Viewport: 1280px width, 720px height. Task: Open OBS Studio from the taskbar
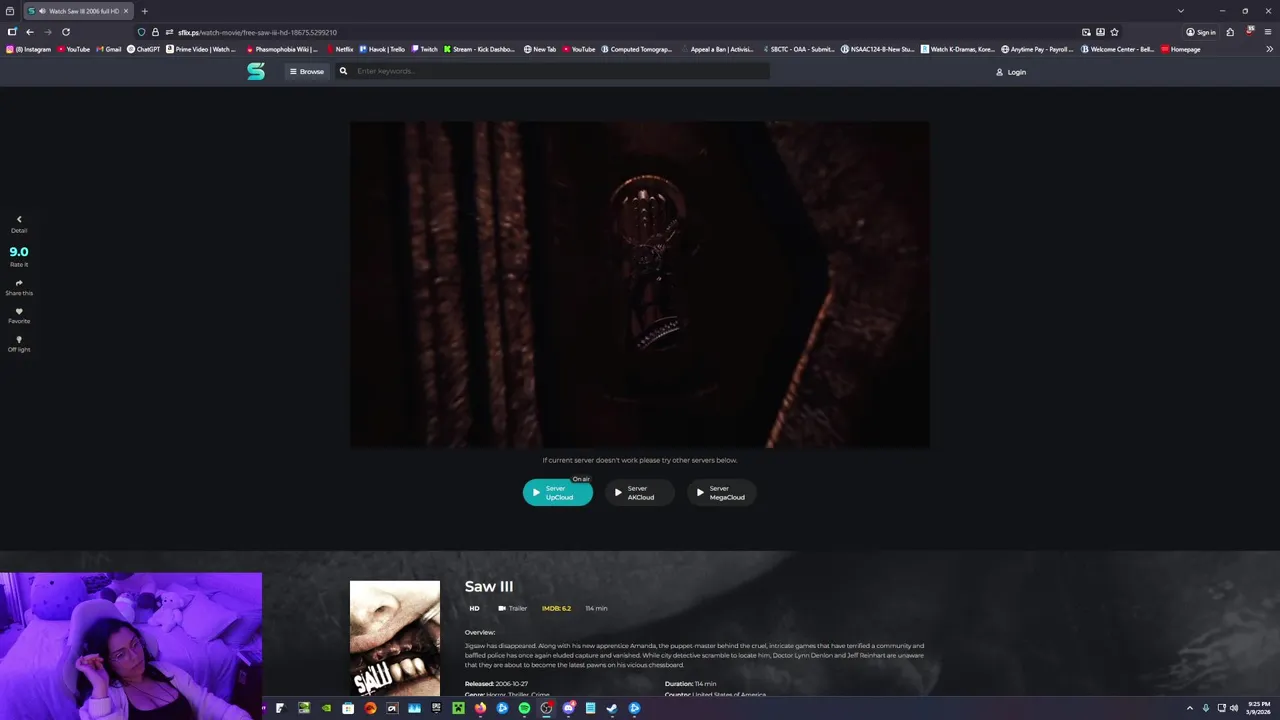[546, 708]
